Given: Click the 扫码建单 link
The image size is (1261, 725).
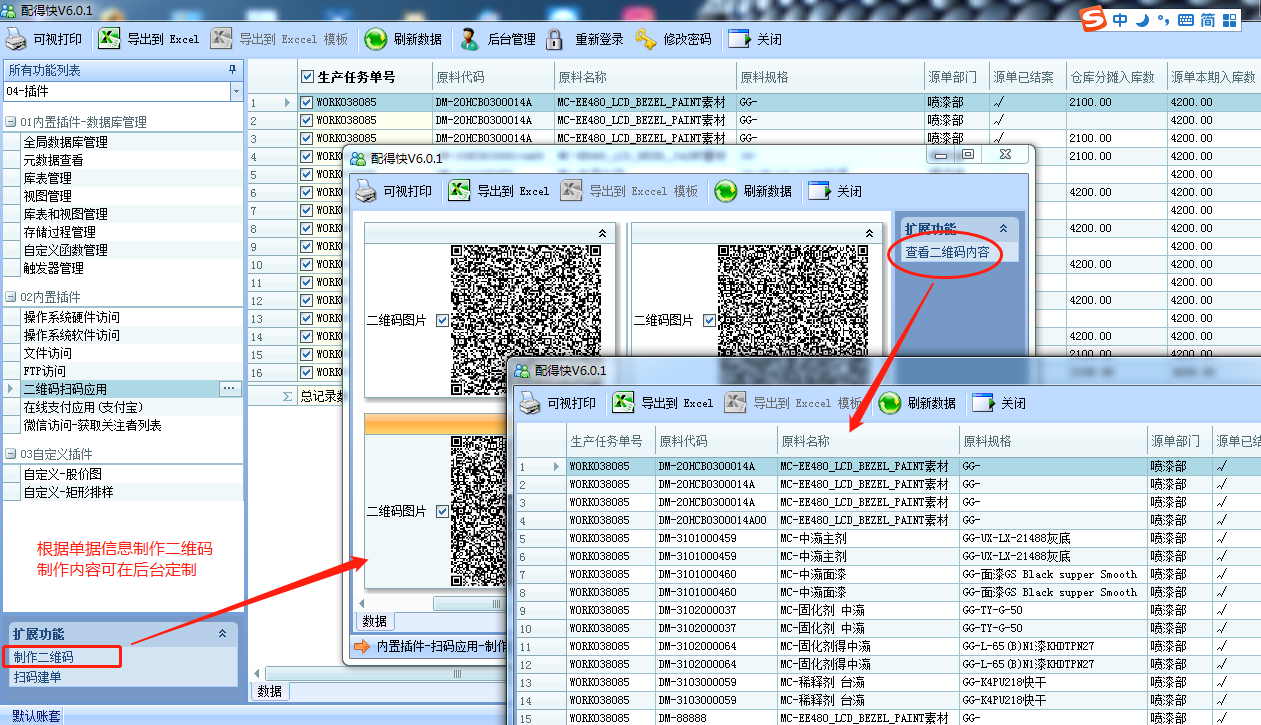Looking at the screenshot, I should coord(37,677).
